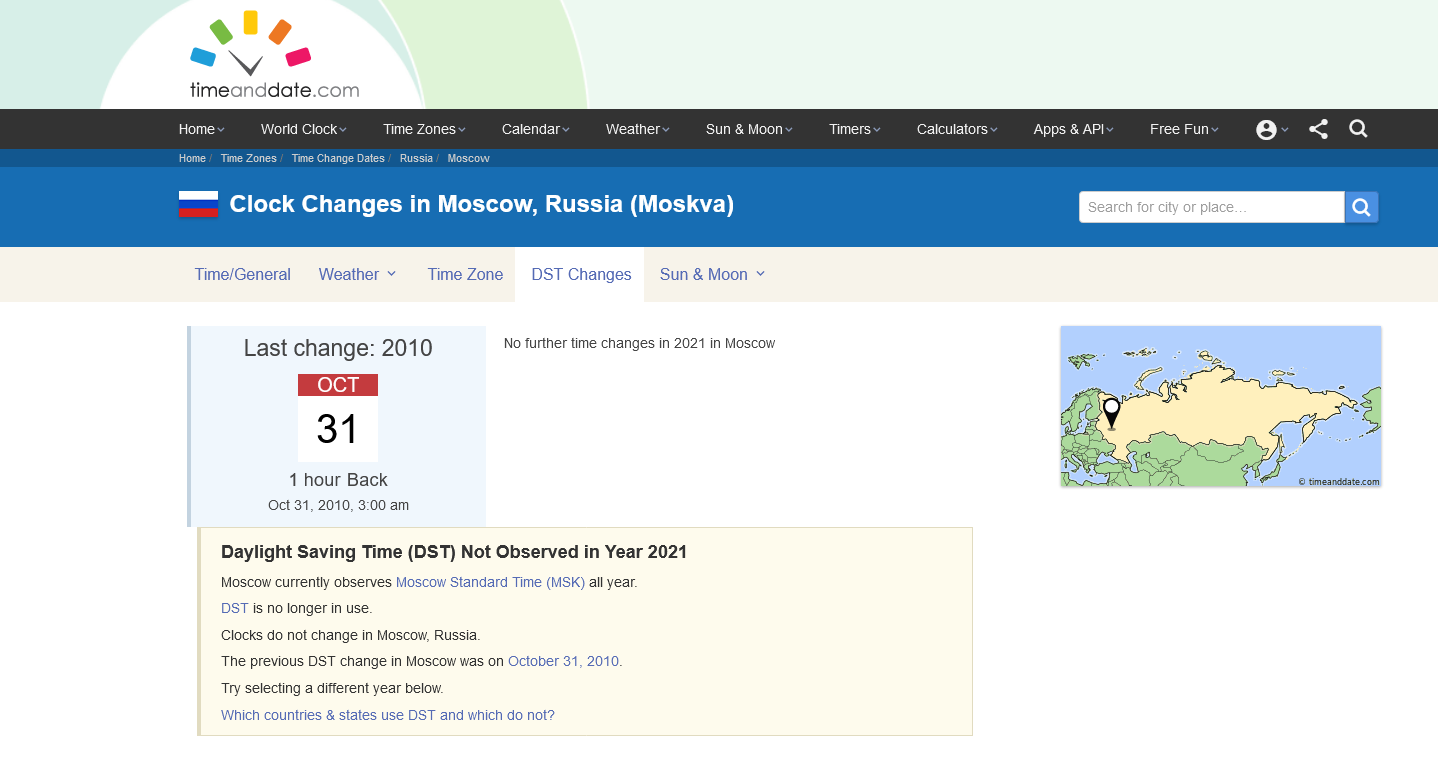Expand the Weather menu in top navbar
This screenshot has height=782, width=1438.
638,129
